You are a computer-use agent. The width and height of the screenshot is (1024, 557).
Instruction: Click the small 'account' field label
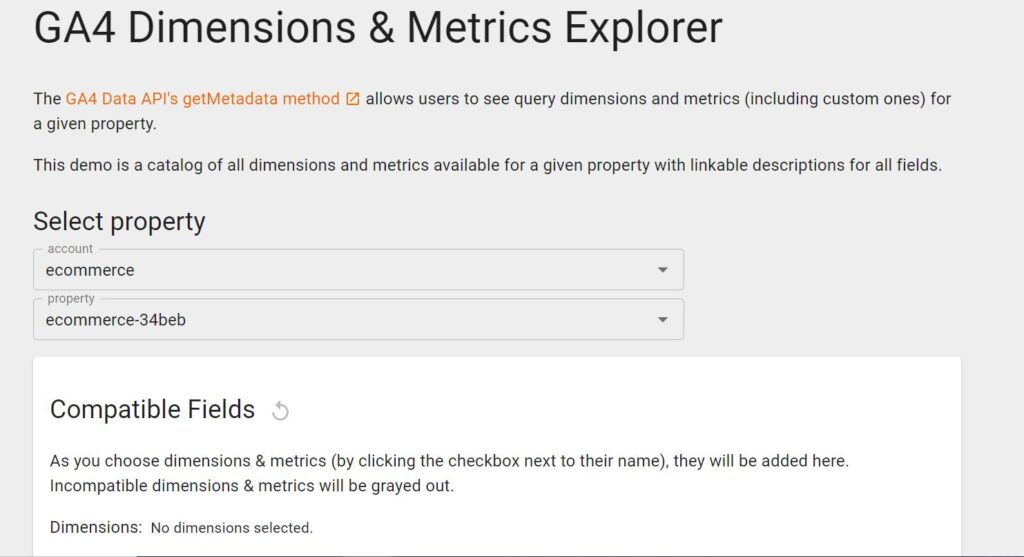tap(70, 249)
